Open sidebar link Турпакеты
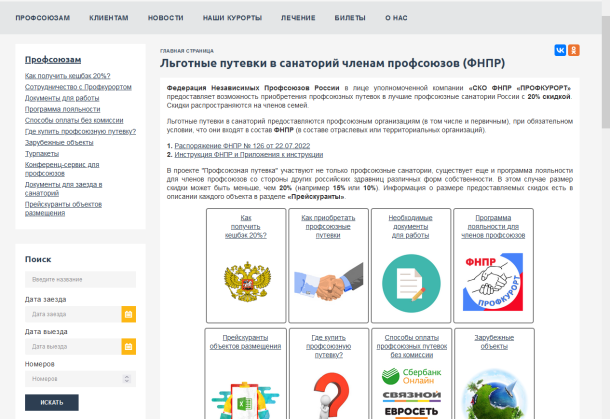The image size is (610, 419). point(42,154)
